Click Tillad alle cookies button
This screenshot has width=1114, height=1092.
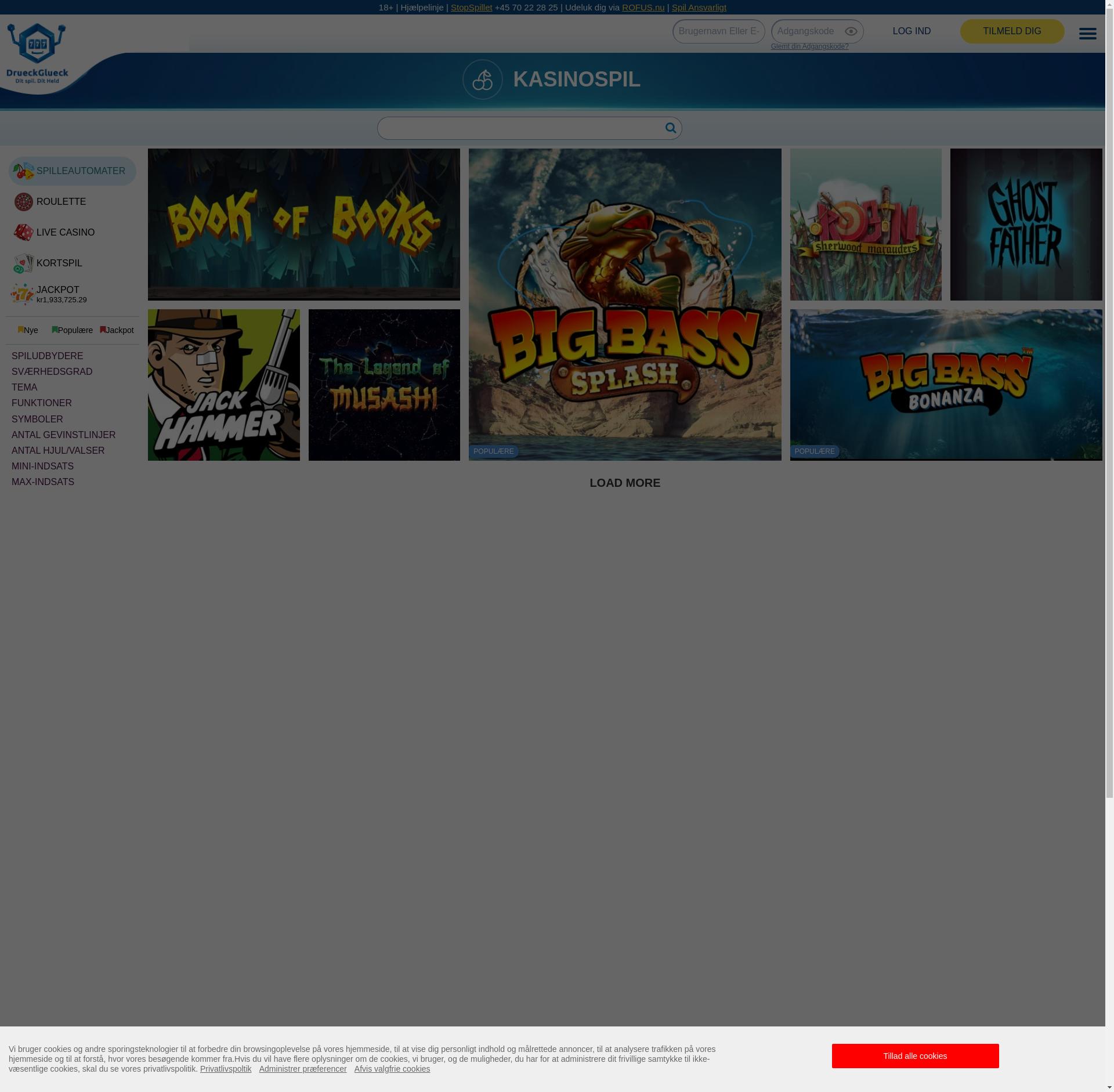[x=915, y=1055]
